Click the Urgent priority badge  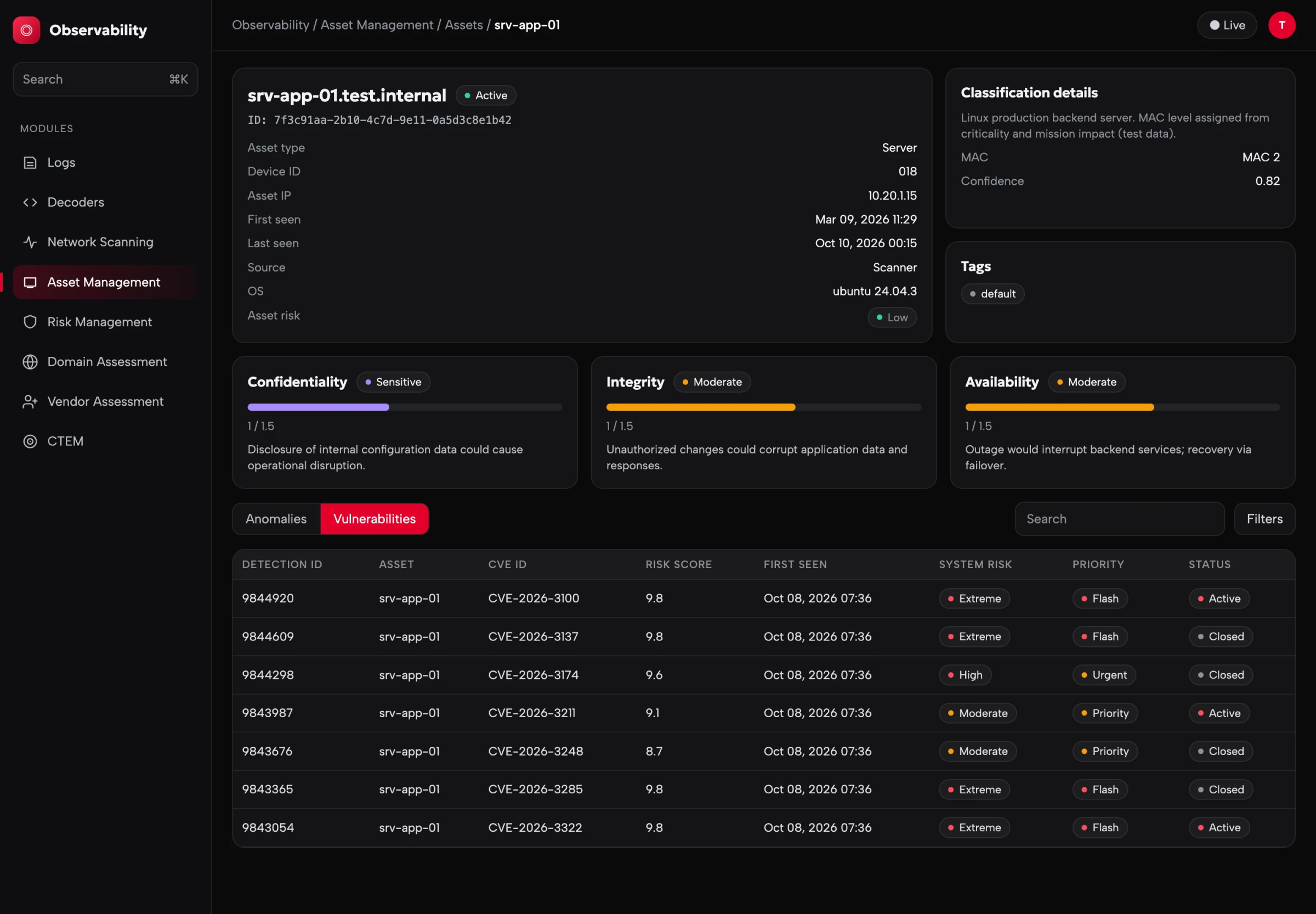click(x=1104, y=675)
